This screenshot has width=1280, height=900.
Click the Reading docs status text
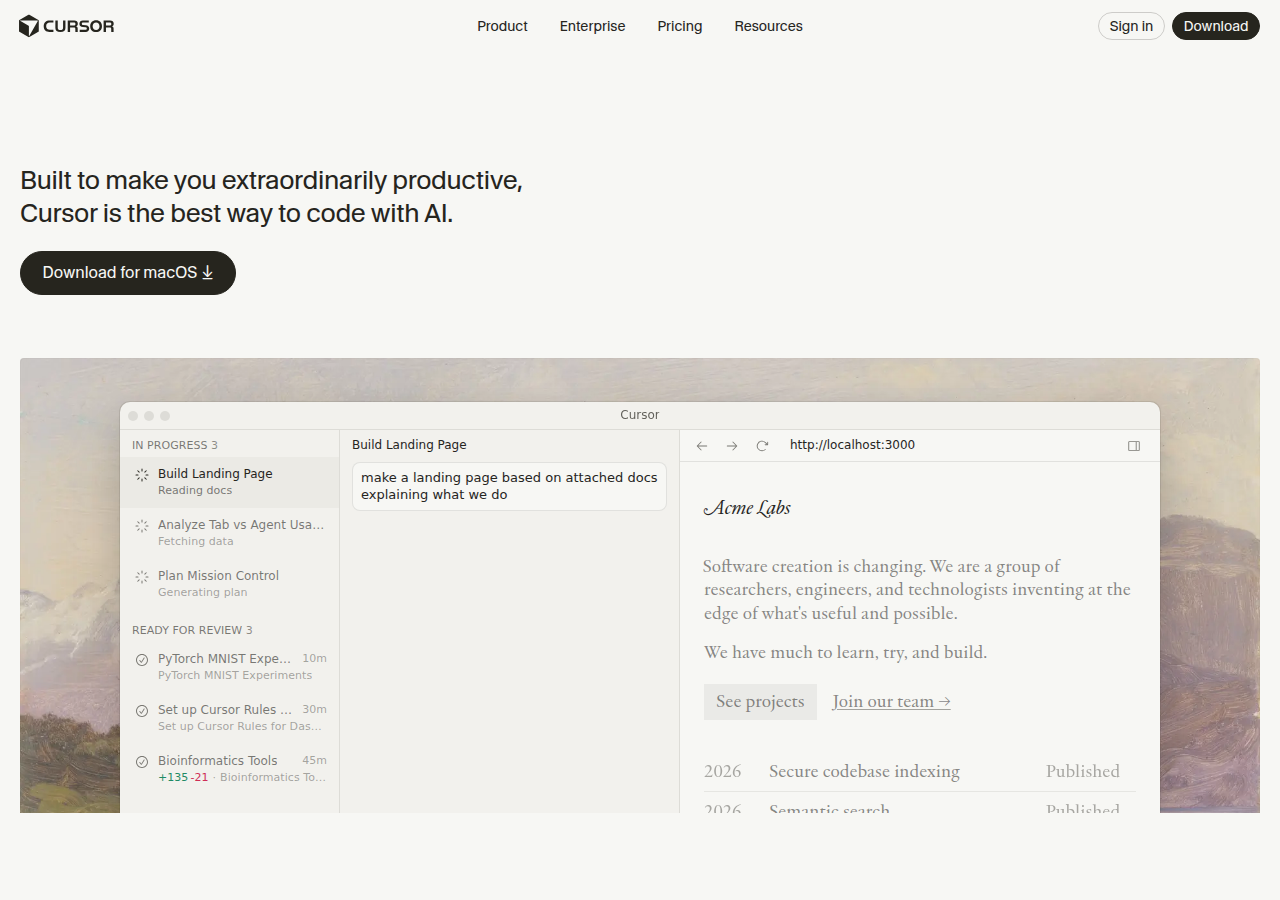[195, 490]
